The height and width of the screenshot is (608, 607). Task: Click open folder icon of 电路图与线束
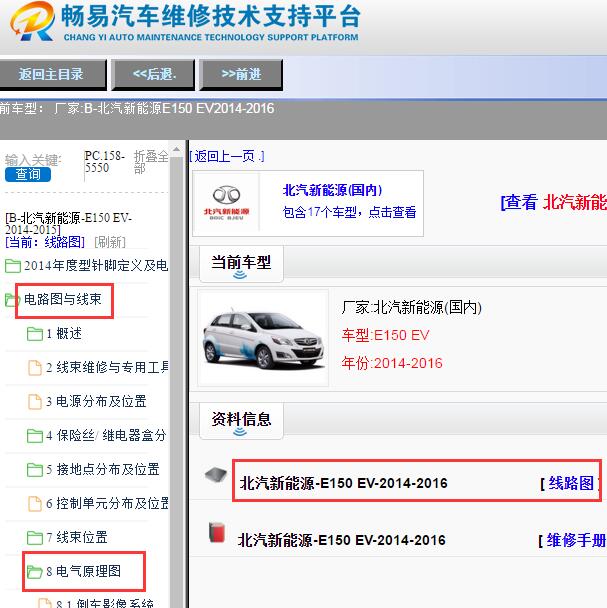(13, 300)
